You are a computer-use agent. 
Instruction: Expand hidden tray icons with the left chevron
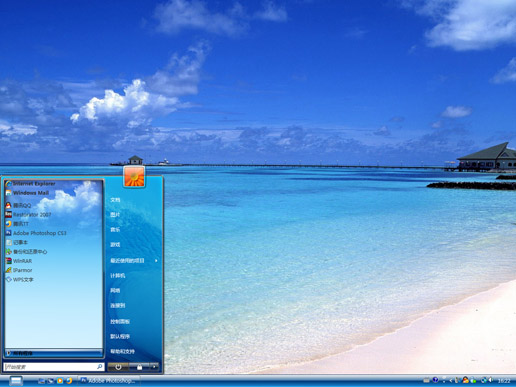coord(451,380)
